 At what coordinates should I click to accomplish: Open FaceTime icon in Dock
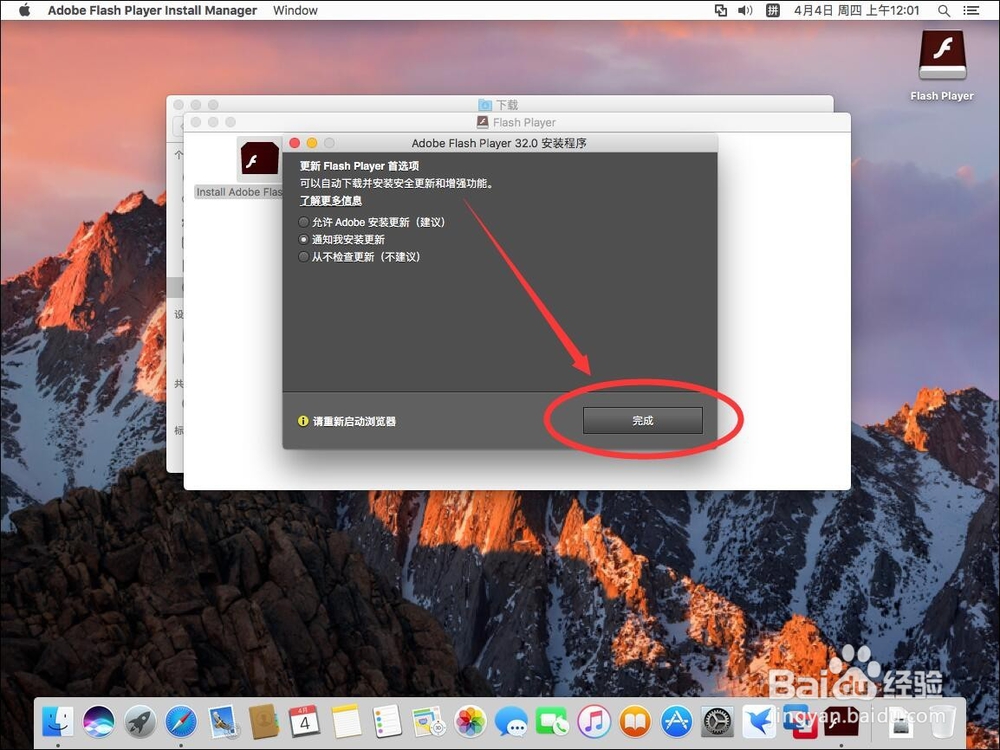pos(552,721)
